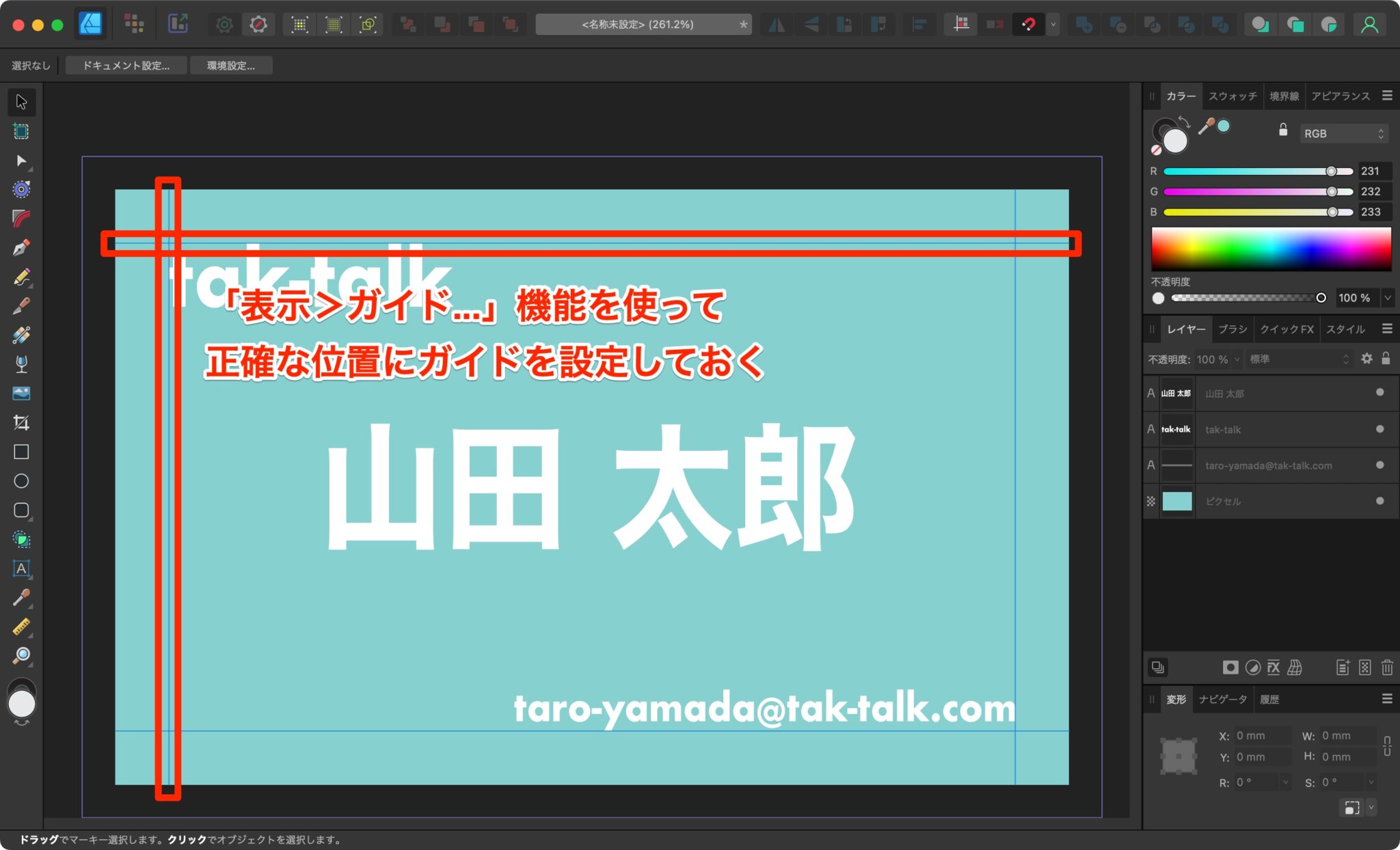Pick the Ellipse shape tool
This screenshot has height=850, width=1400.
tap(21, 482)
